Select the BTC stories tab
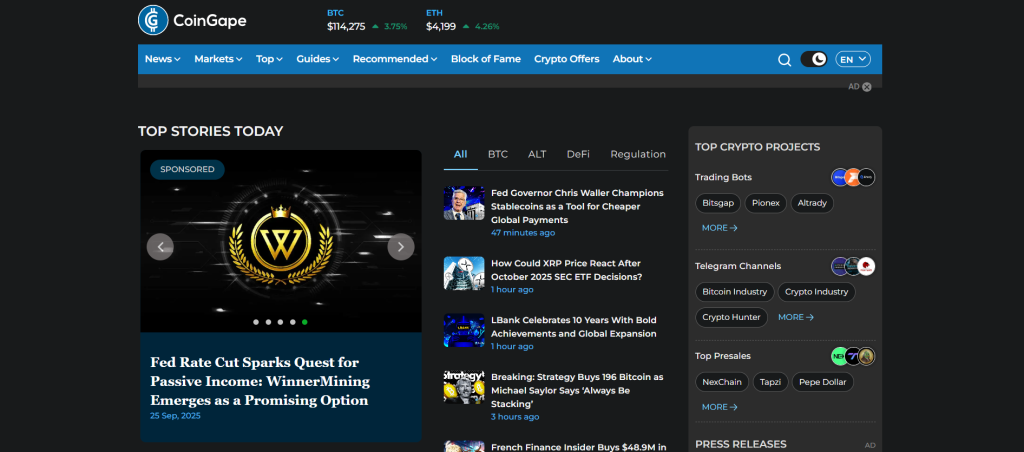1024x452 pixels. tap(498, 155)
